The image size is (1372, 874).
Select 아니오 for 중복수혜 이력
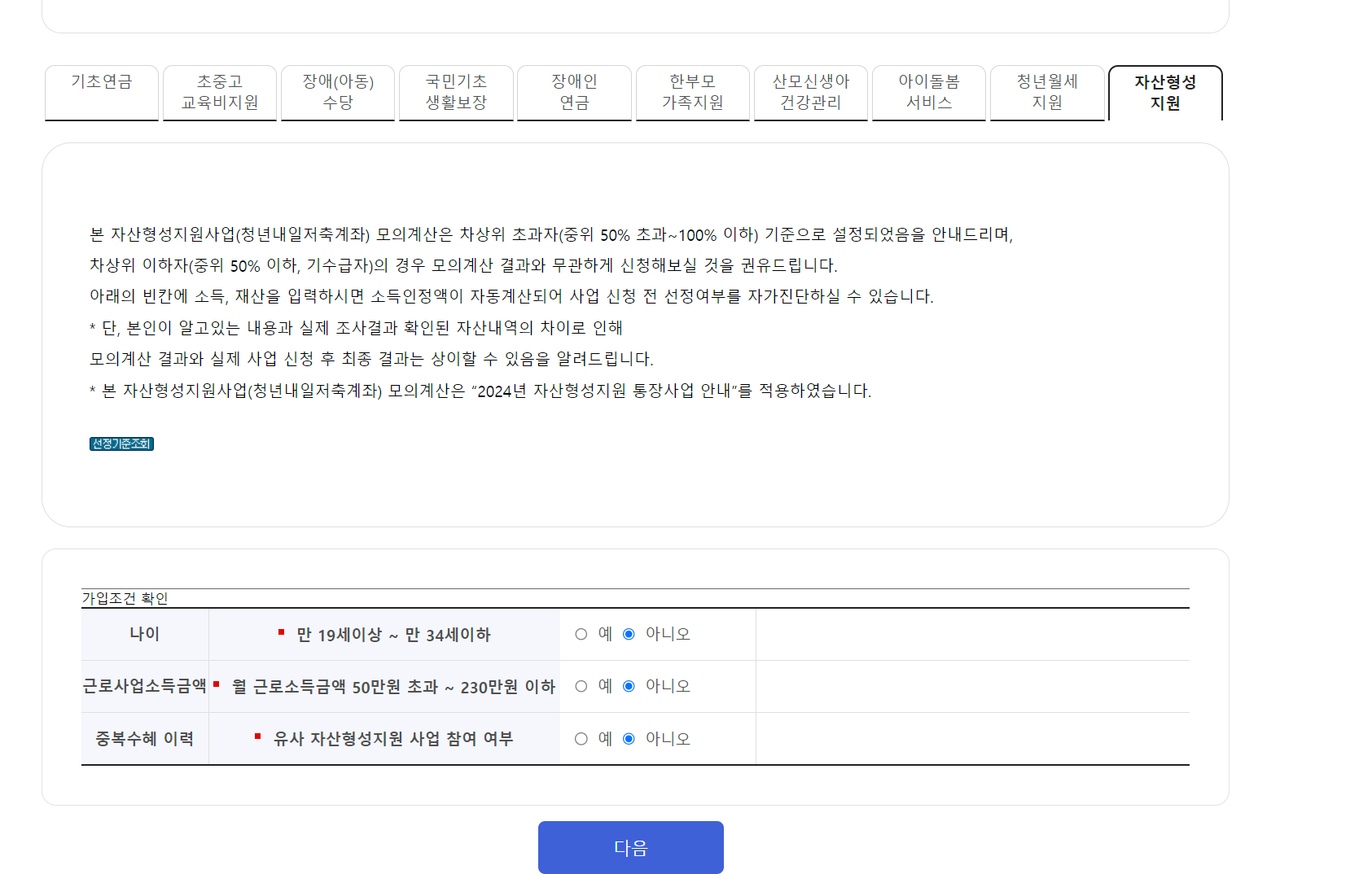point(628,739)
